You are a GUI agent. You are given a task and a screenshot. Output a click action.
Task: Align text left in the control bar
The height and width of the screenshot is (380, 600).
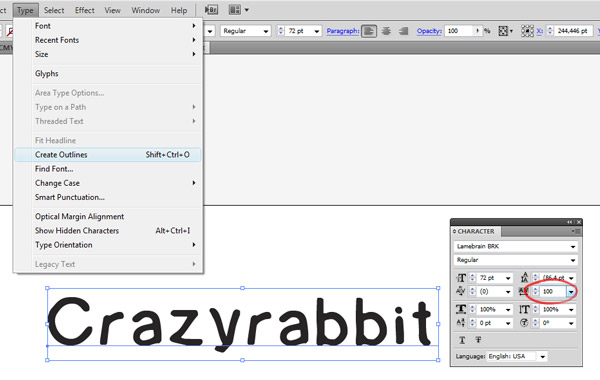[x=369, y=31]
